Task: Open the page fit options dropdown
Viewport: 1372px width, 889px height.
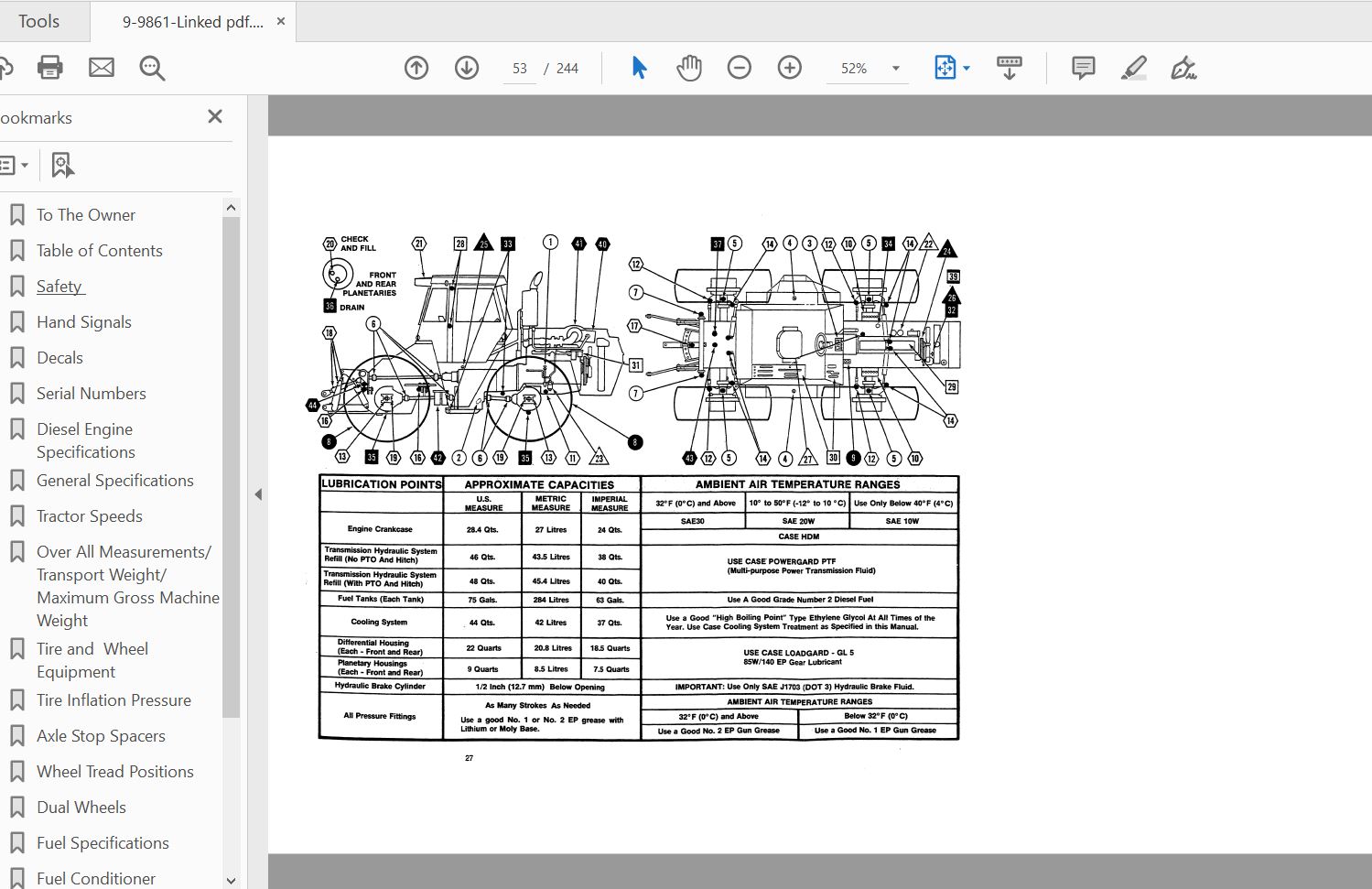Action: click(x=967, y=67)
